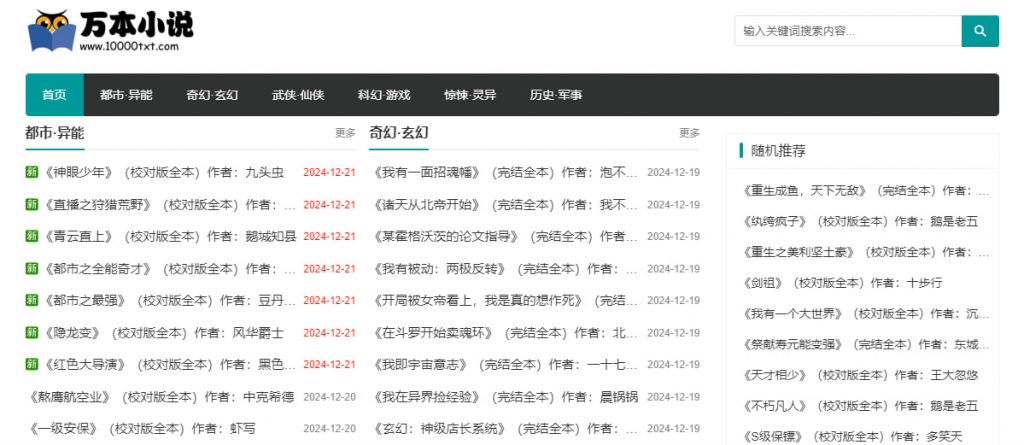Click the 奇幻·玄幻 section heading
Image resolution: width=1024 pixels, height=445 pixels.
pyautogui.click(x=399, y=133)
